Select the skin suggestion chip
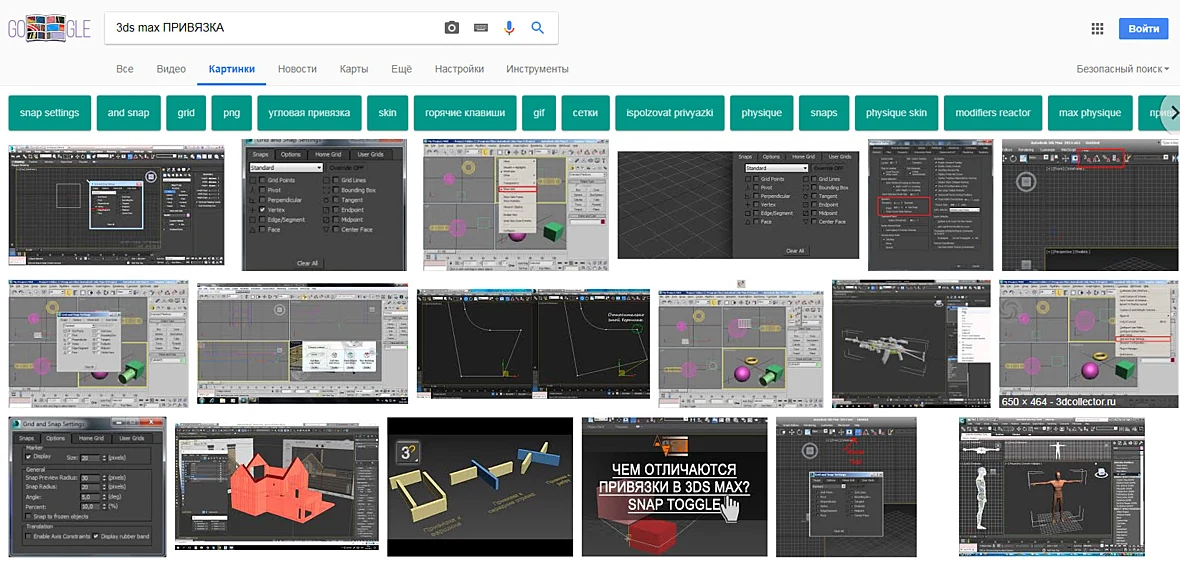Screen dimensions: 1180x563 pos(388,113)
